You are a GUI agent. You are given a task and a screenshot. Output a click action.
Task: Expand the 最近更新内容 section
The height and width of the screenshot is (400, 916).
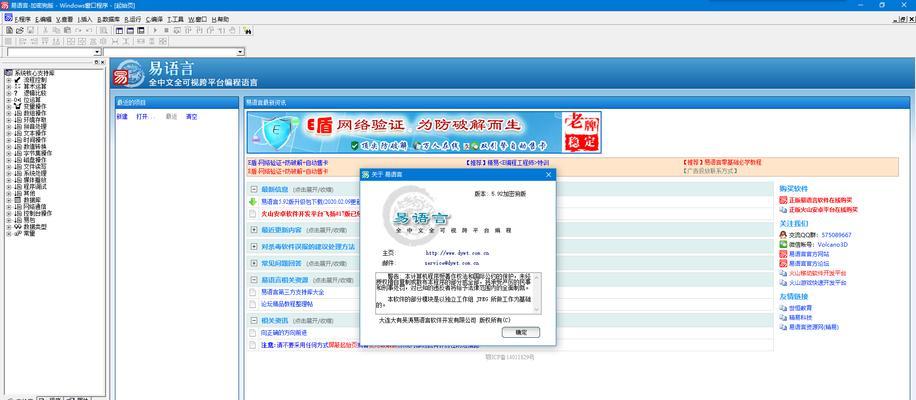point(254,229)
